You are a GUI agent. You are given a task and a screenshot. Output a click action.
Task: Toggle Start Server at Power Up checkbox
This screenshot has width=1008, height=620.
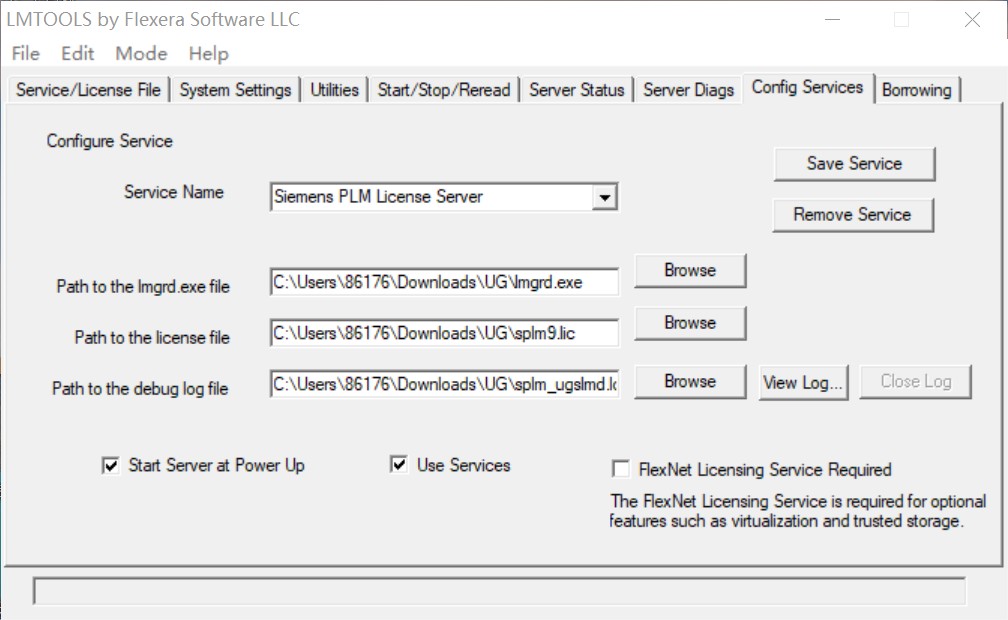point(111,465)
